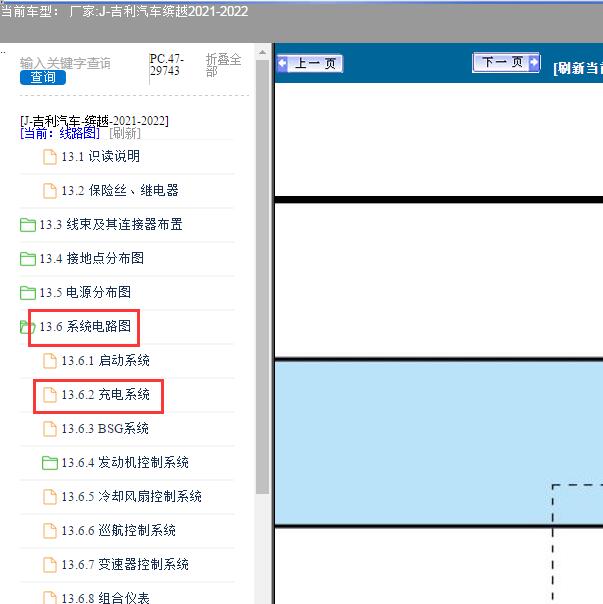Click document icon beside 13.6.1 启动系统
This screenshot has height=604, width=603.
(50, 361)
